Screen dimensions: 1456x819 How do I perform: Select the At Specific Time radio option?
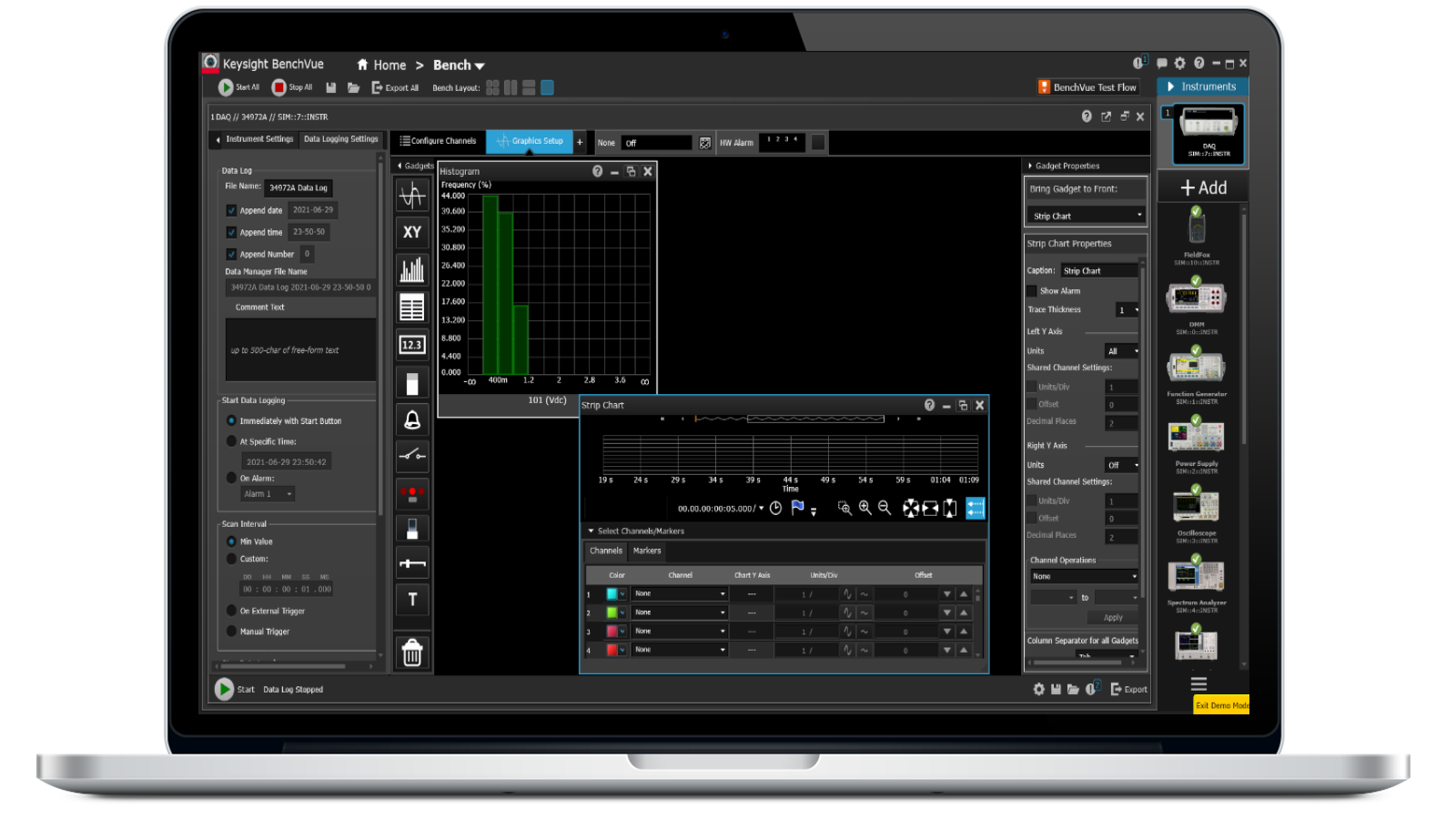231,441
